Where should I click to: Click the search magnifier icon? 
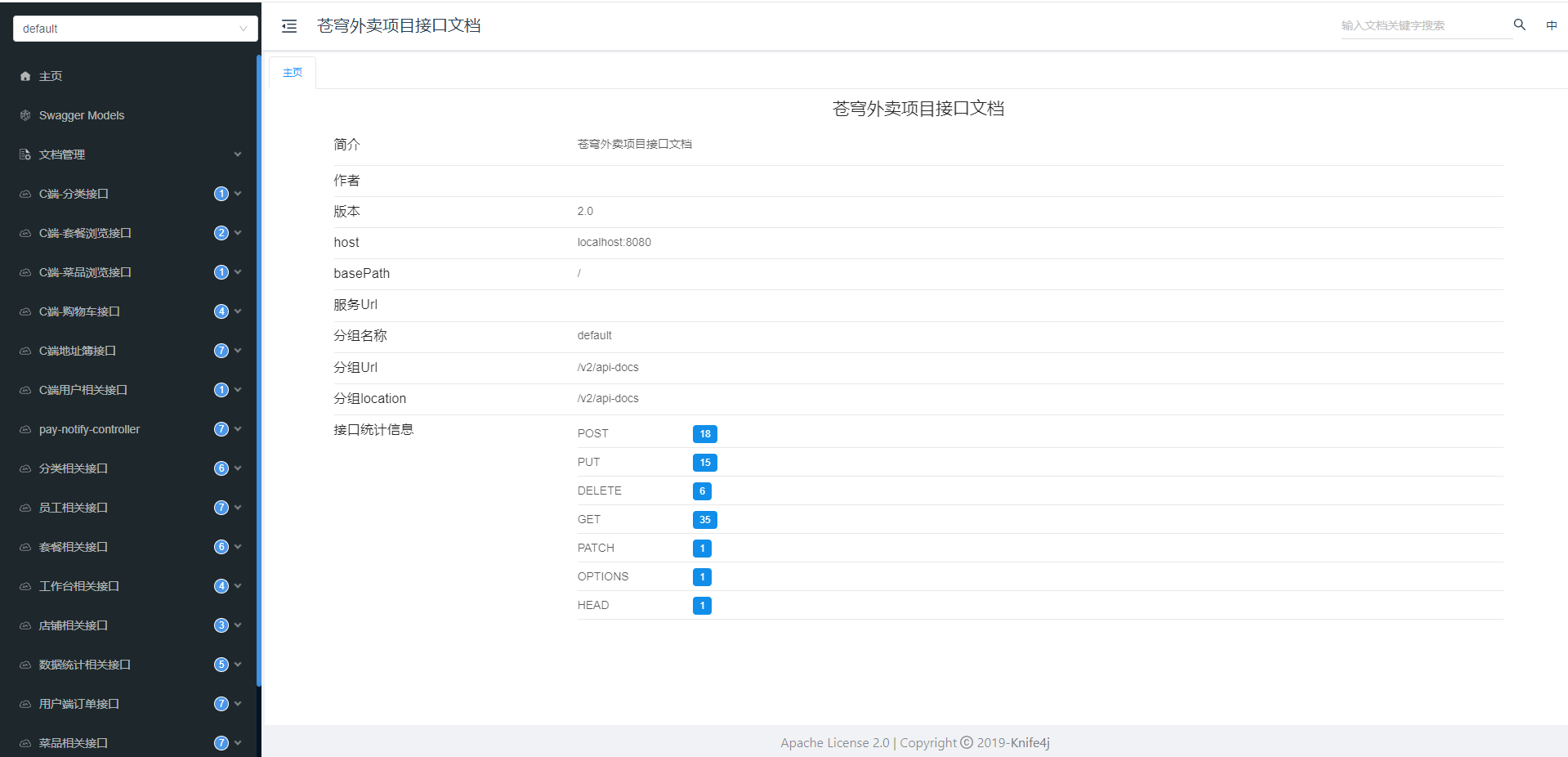pyautogui.click(x=1520, y=25)
